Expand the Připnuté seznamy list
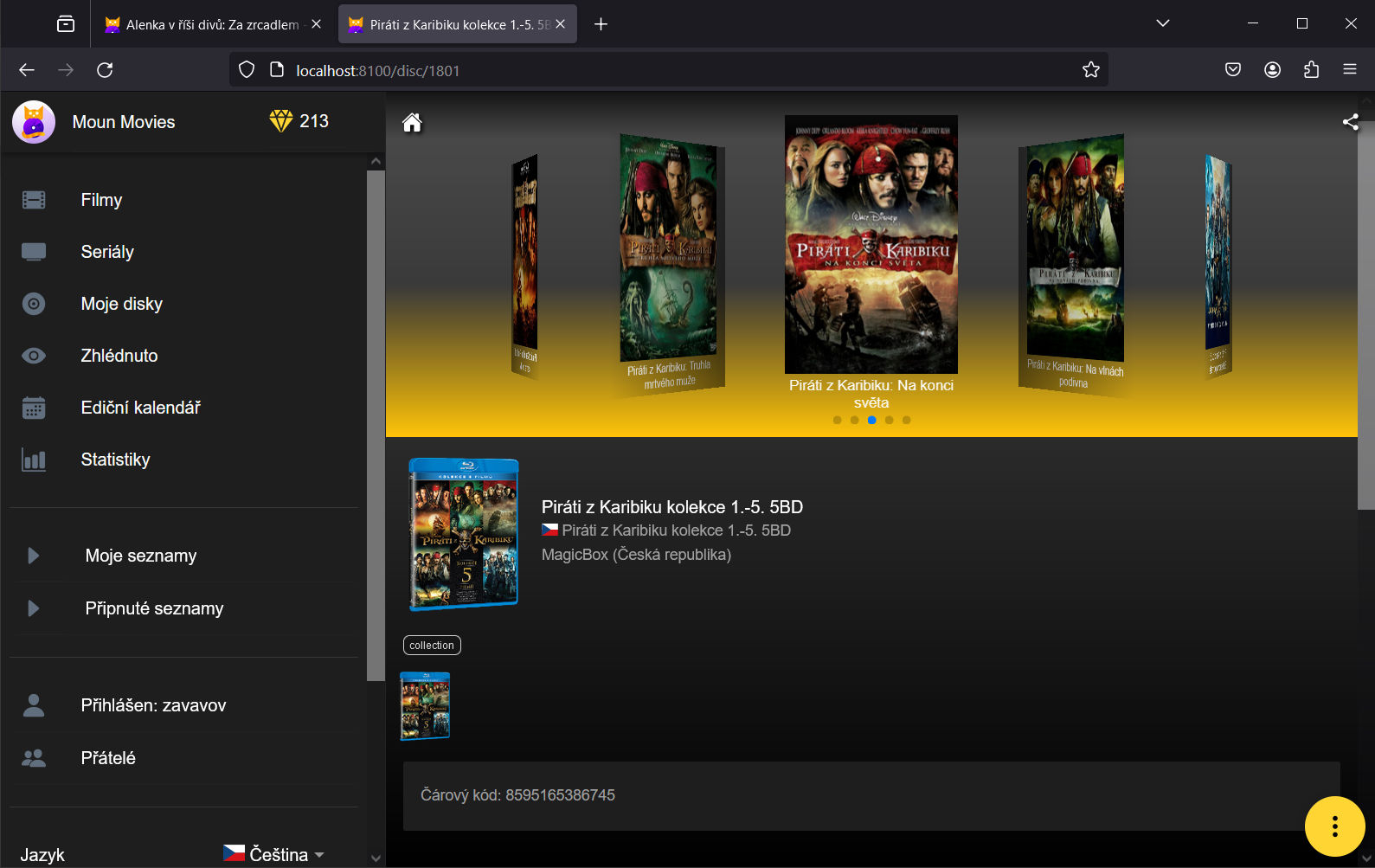The width and height of the screenshot is (1375, 868). tap(34, 608)
